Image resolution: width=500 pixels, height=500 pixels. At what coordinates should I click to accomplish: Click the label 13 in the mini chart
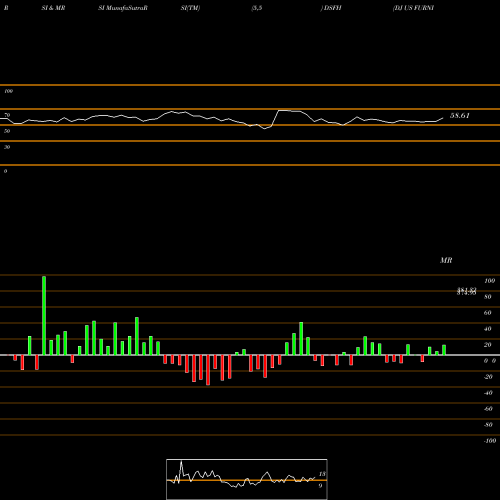[x=322, y=474]
